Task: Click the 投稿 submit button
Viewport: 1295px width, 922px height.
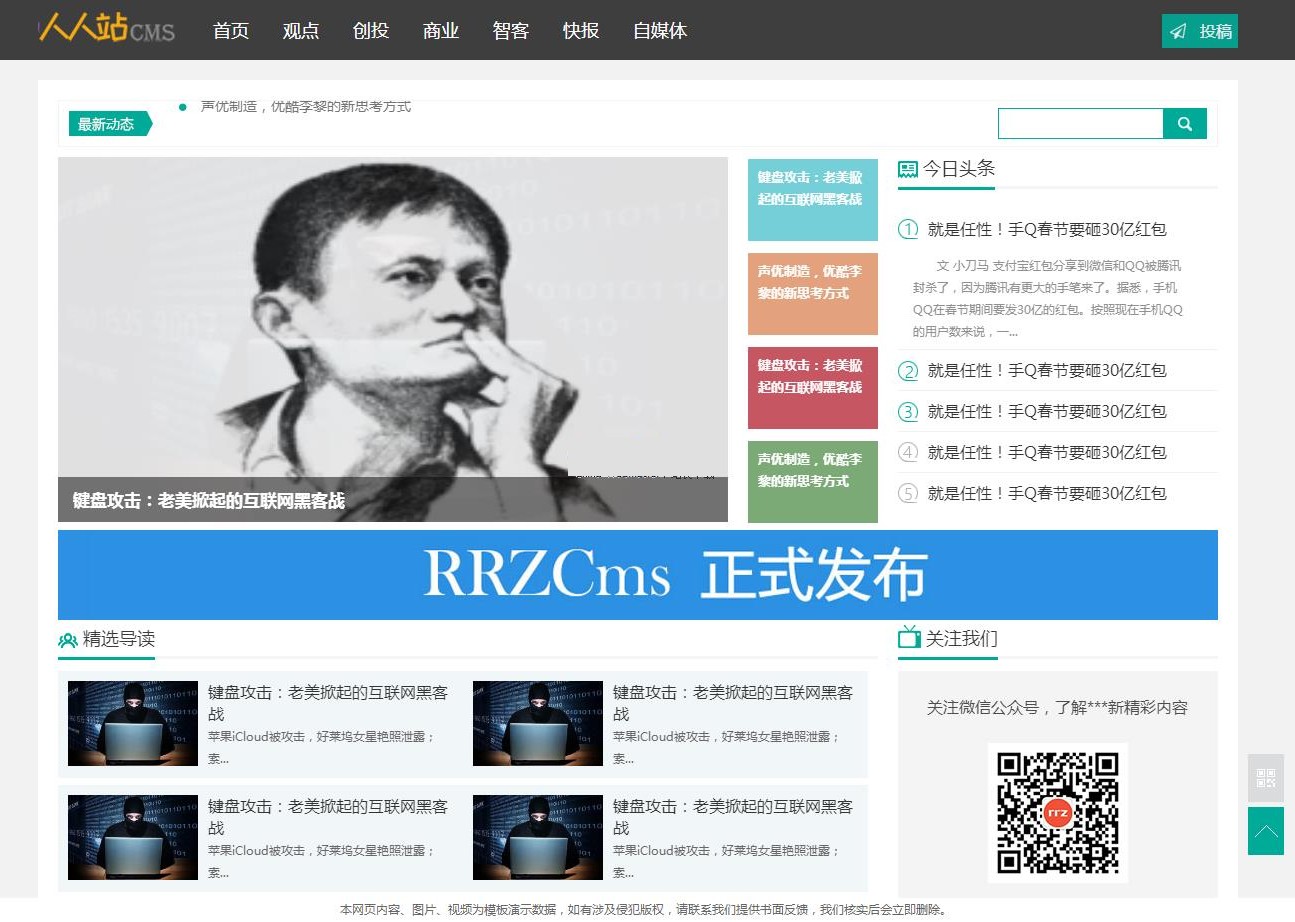Action: 1199,30
